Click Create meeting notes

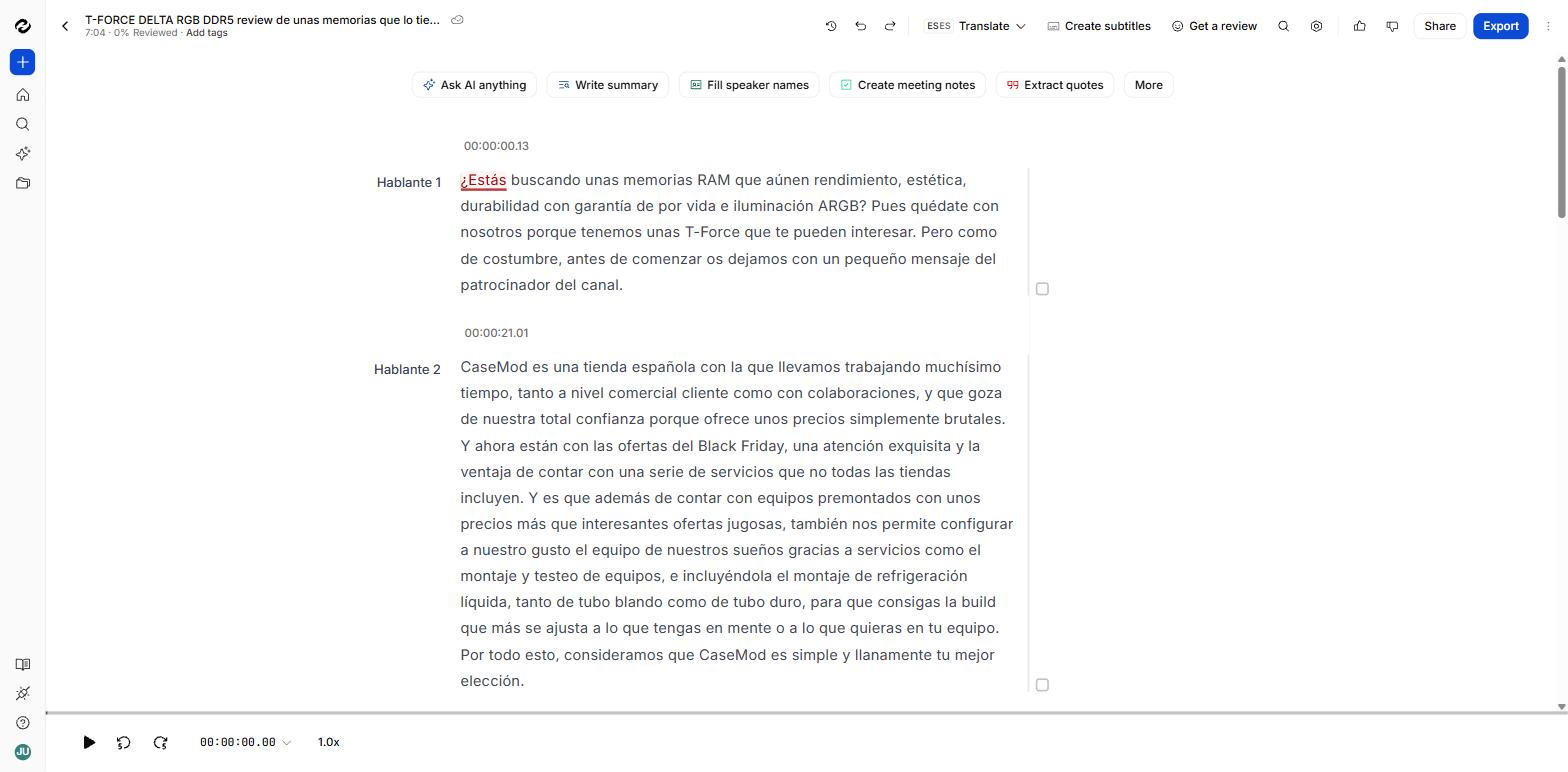tap(907, 85)
